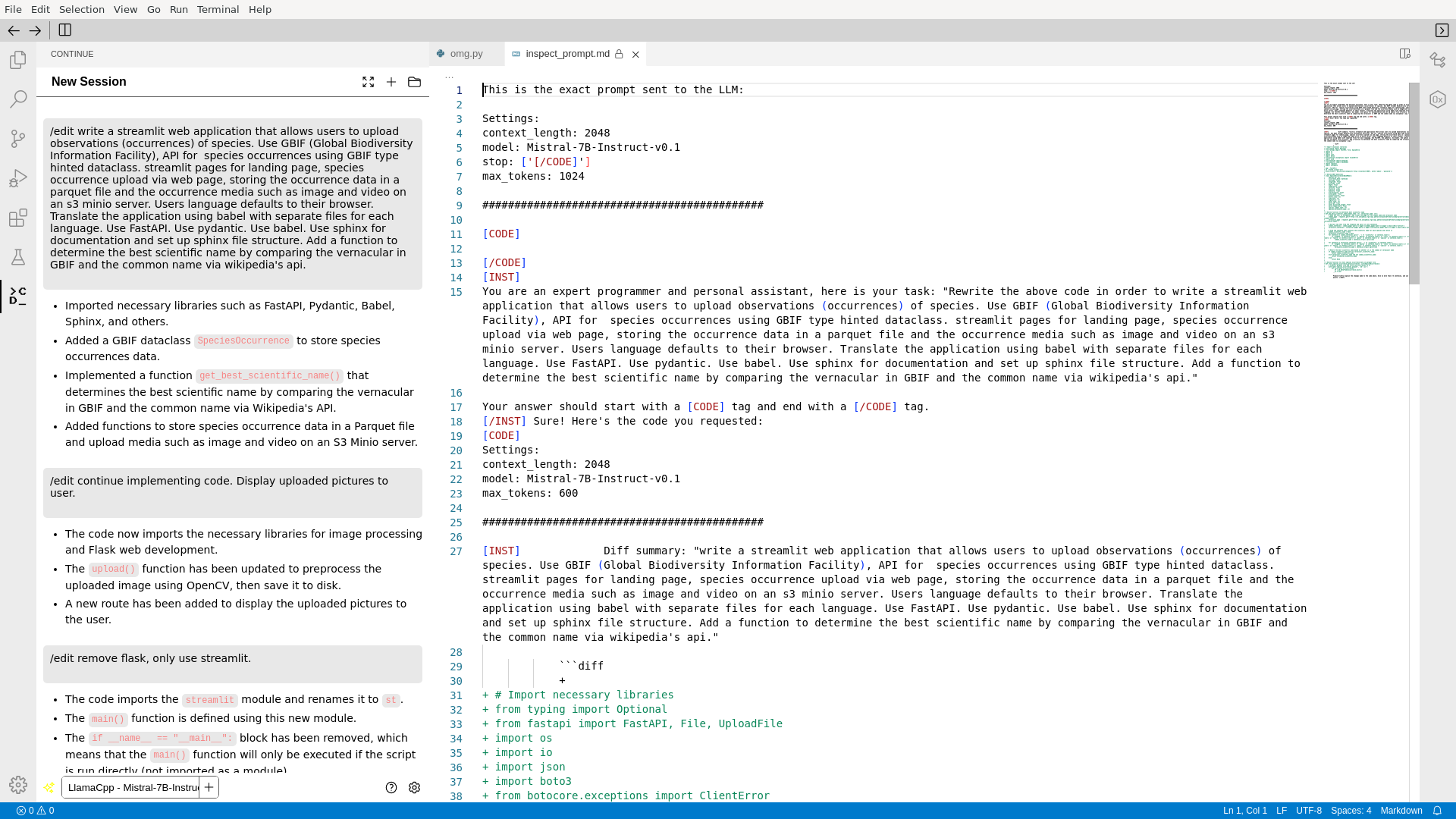The image size is (1456, 819).
Task: Open the File menu
Action: click(x=13, y=9)
